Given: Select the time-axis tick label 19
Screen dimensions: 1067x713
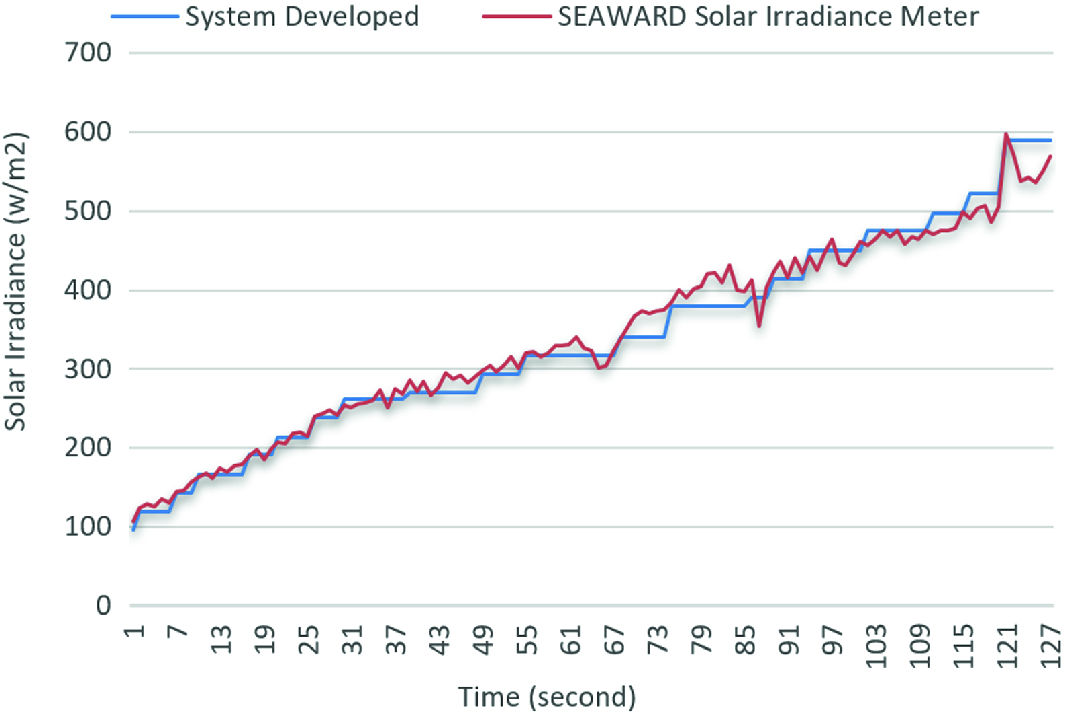Looking at the screenshot, I should coord(265,638).
